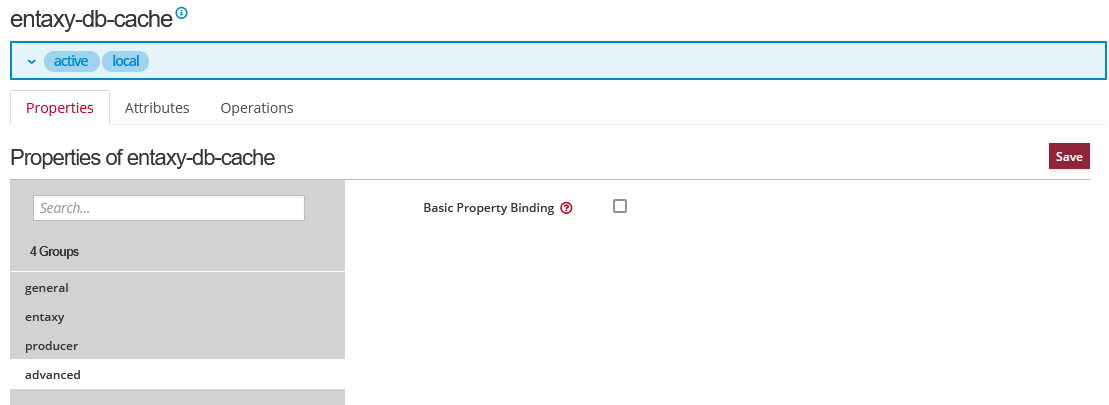
Task: Select the 'entaxy' property group
Action: (x=45, y=317)
